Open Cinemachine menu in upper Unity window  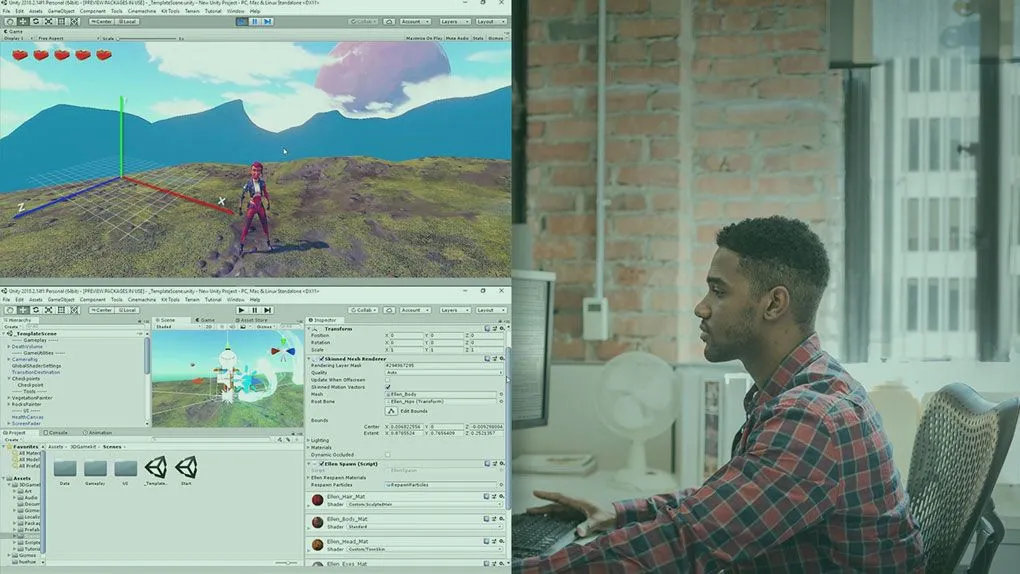click(142, 11)
